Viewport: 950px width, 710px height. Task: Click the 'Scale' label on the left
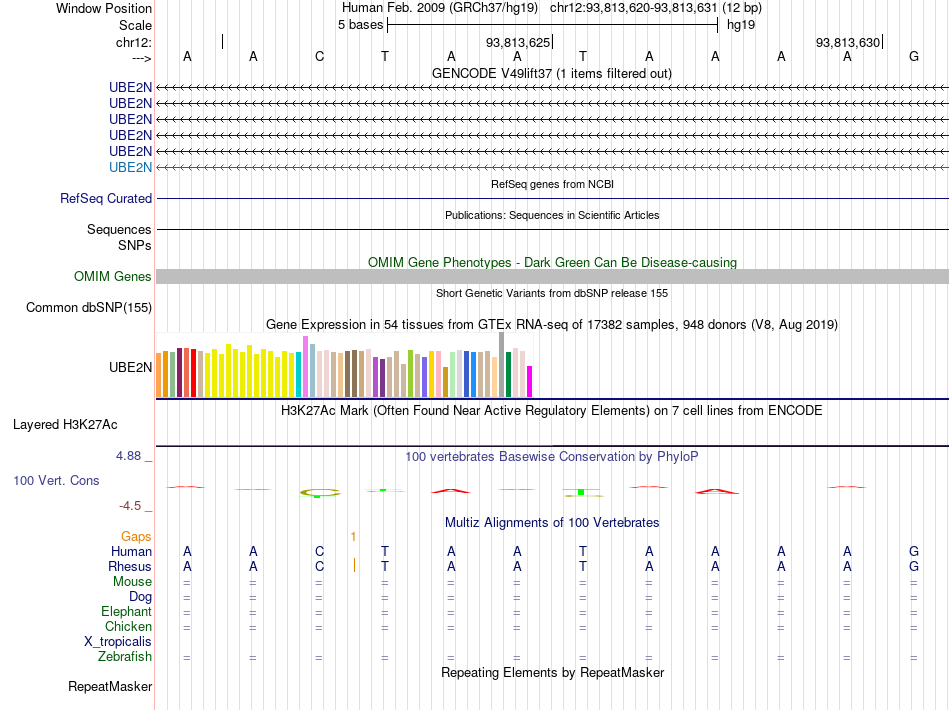[x=135, y=25]
